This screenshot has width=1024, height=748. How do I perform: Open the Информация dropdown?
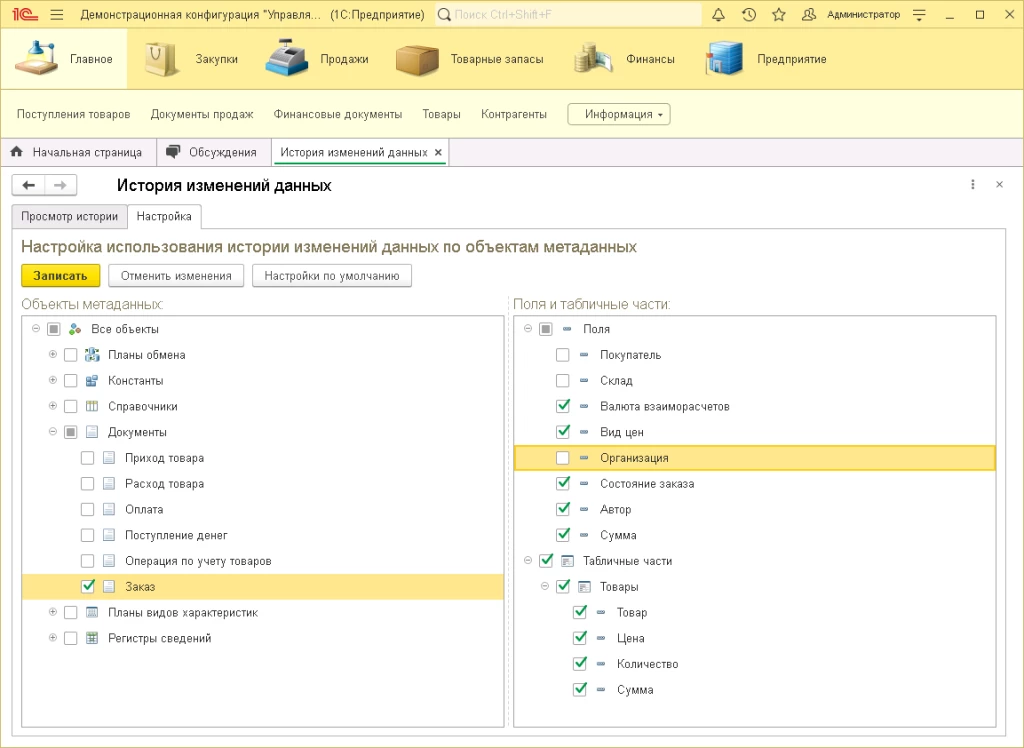tap(619, 114)
